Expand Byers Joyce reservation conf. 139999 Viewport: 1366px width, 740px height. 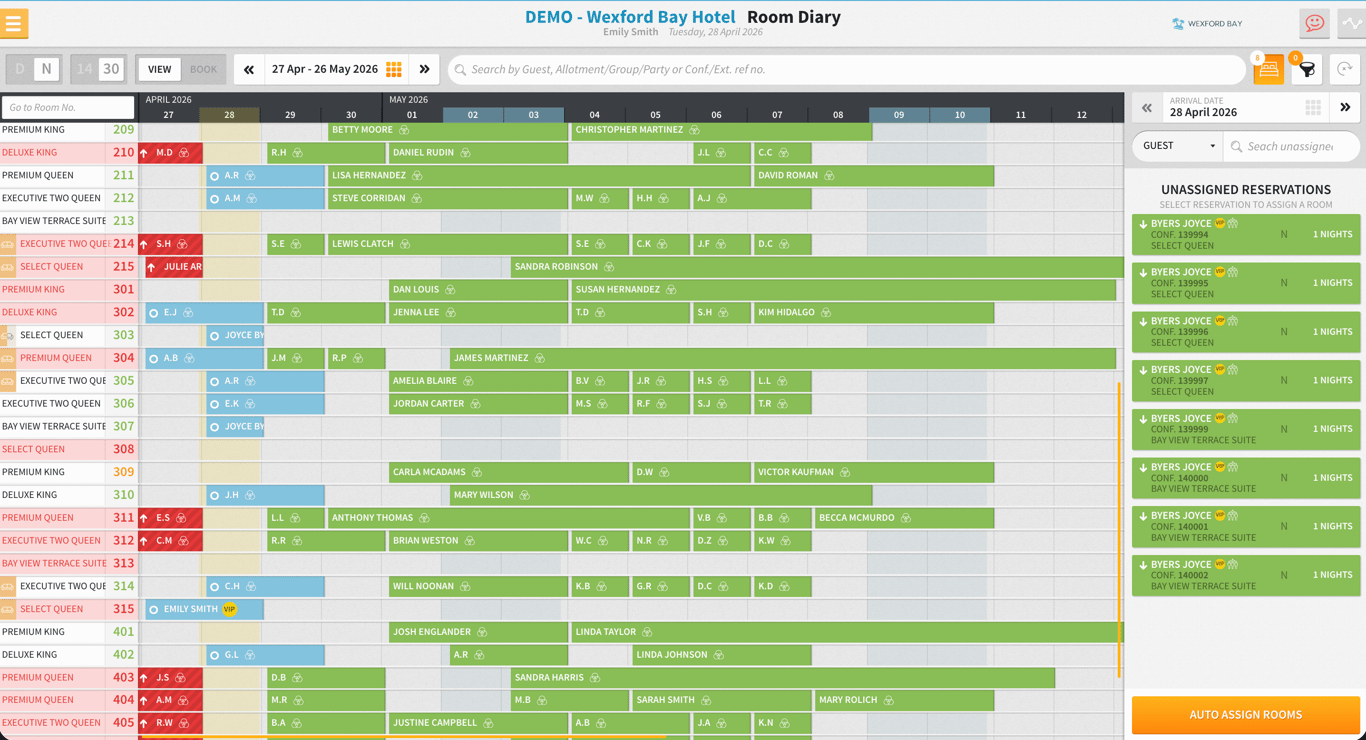coord(1246,429)
